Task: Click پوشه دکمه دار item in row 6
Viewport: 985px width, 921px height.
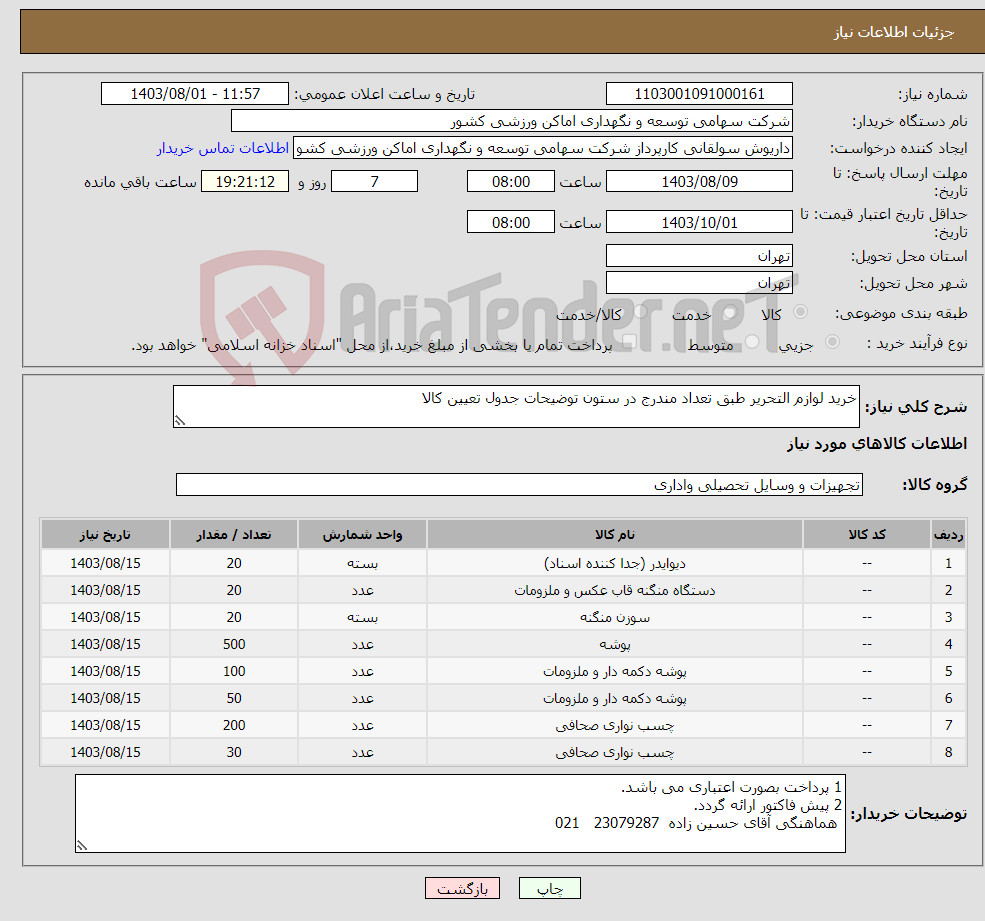Action: [614, 699]
